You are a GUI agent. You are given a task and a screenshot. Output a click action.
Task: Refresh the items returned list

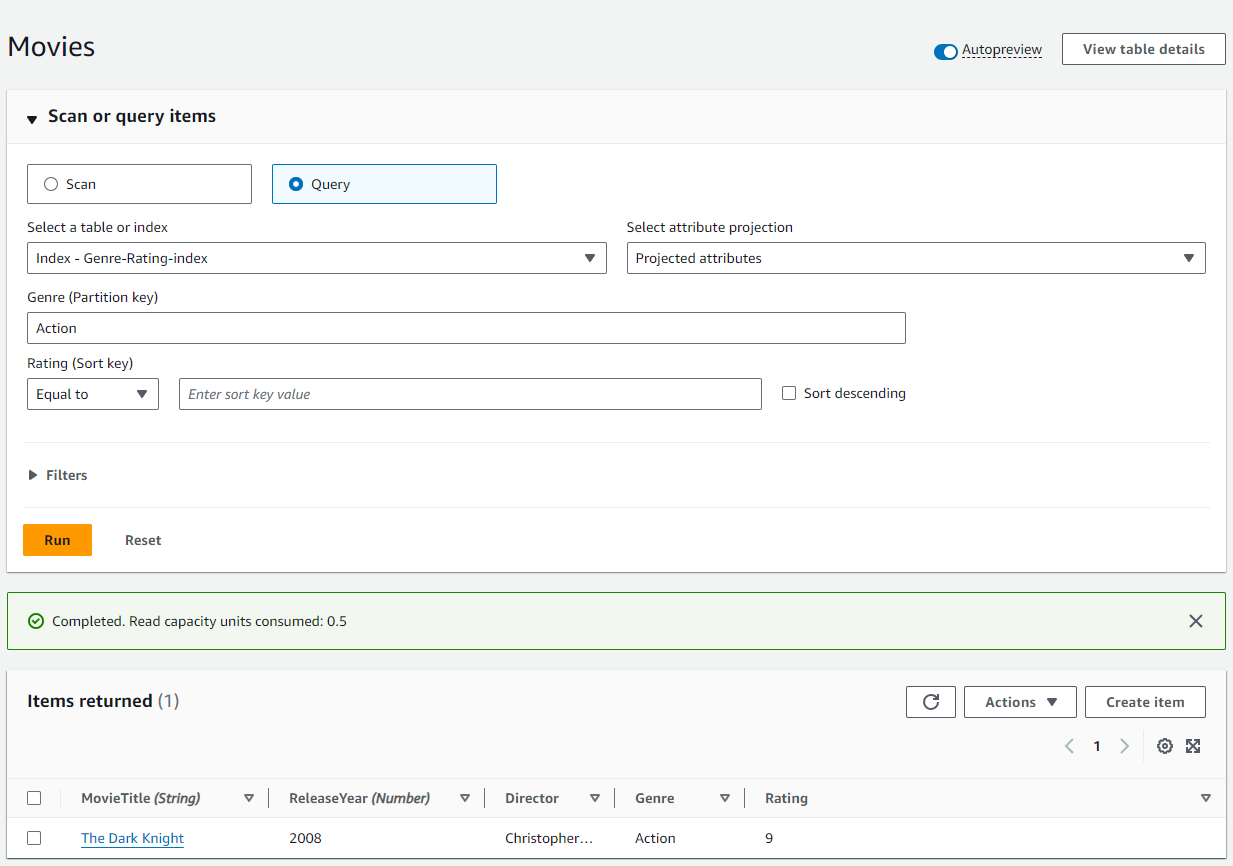930,702
